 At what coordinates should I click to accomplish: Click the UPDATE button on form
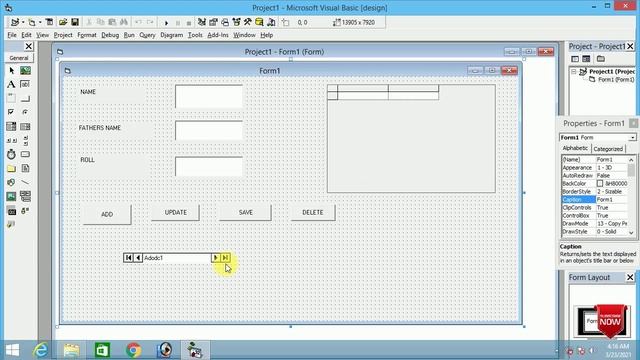click(x=176, y=212)
